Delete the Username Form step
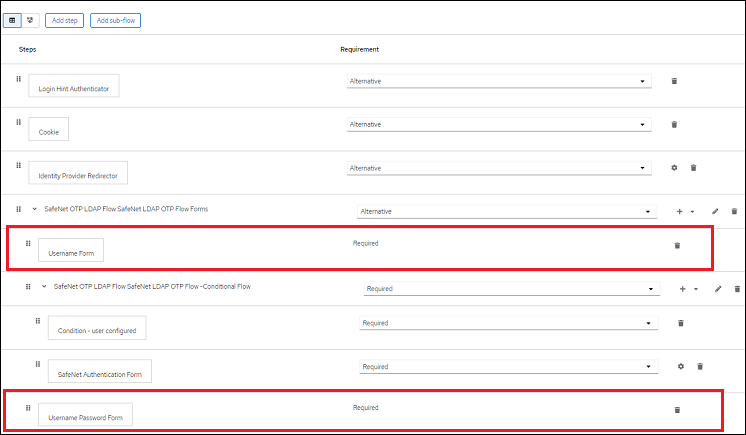The image size is (746, 435). pyautogui.click(x=677, y=245)
